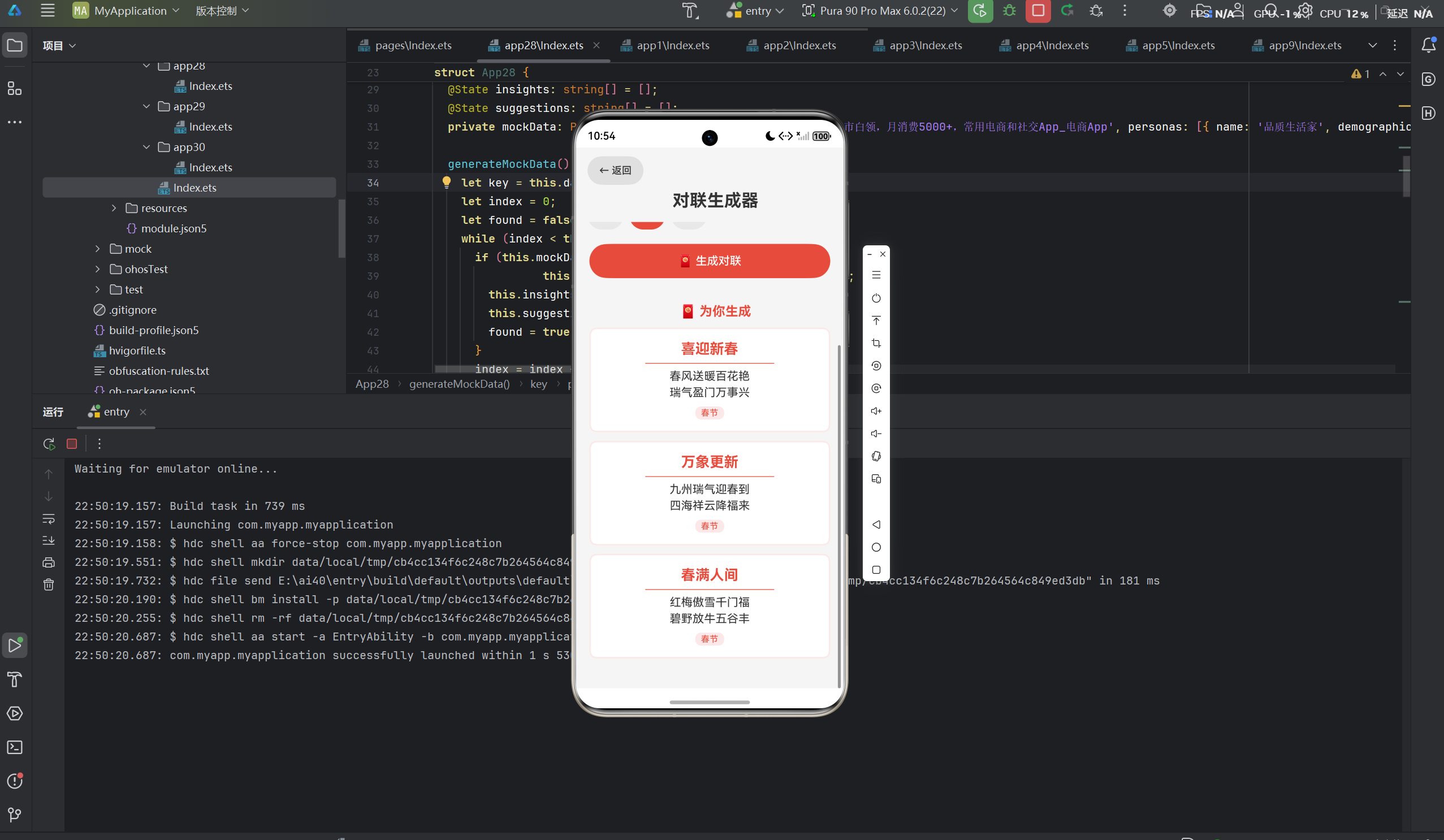Open Pura 90 Pro Max device dropdown
The image size is (1444, 840).
pos(880,10)
